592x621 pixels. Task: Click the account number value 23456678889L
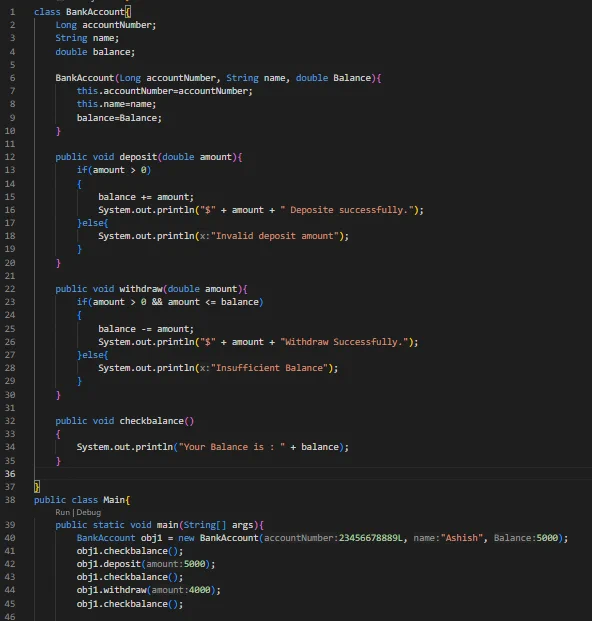(x=371, y=538)
